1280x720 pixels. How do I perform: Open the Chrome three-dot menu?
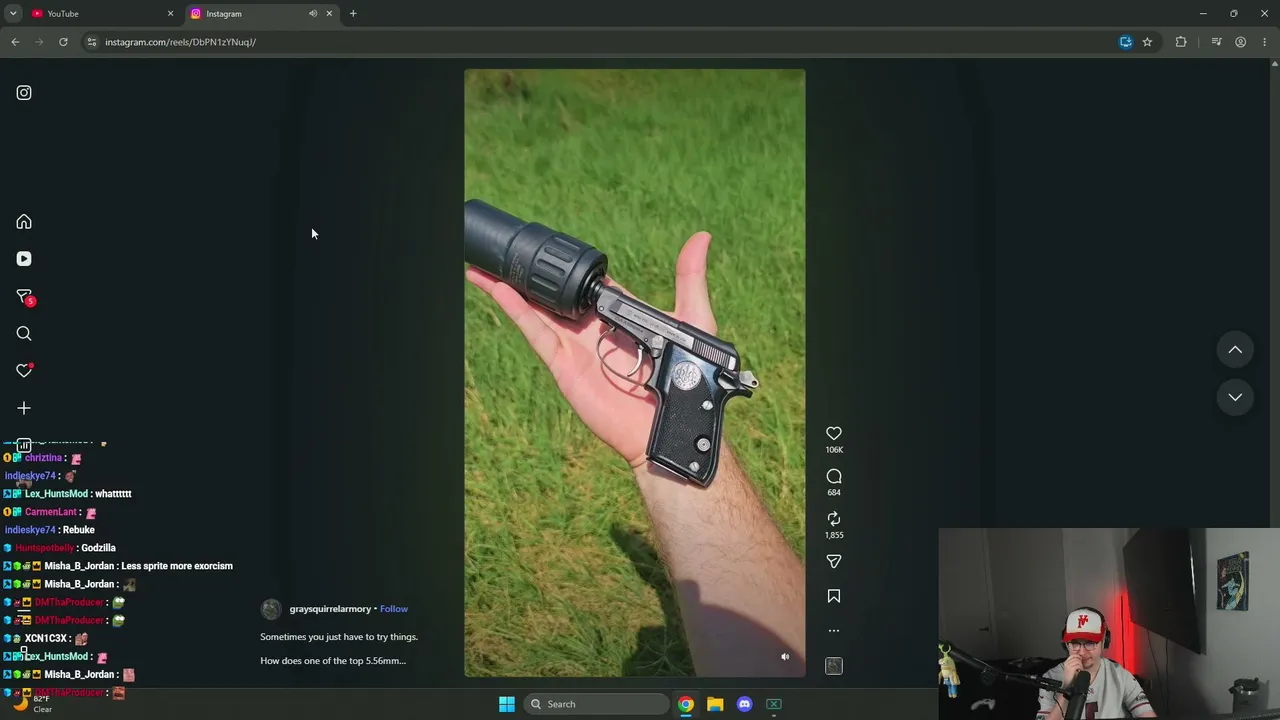pyautogui.click(x=1265, y=42)
